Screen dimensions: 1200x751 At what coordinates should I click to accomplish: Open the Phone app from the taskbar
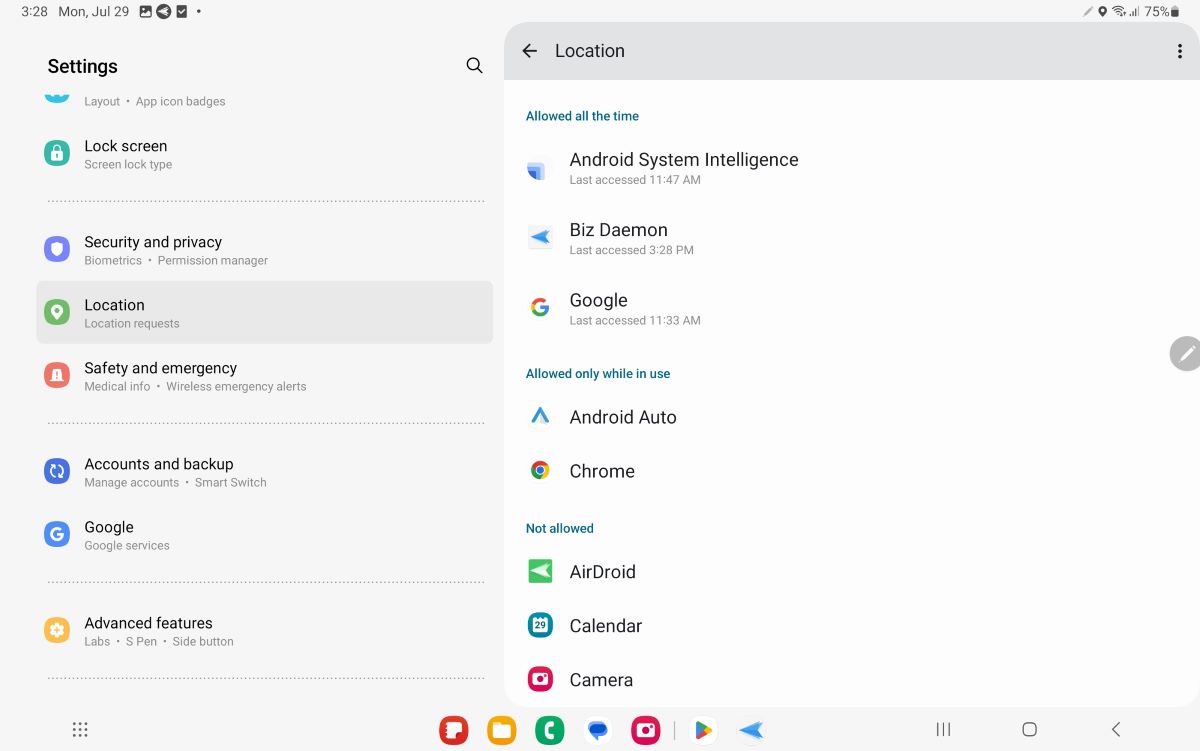coord(549,729)
